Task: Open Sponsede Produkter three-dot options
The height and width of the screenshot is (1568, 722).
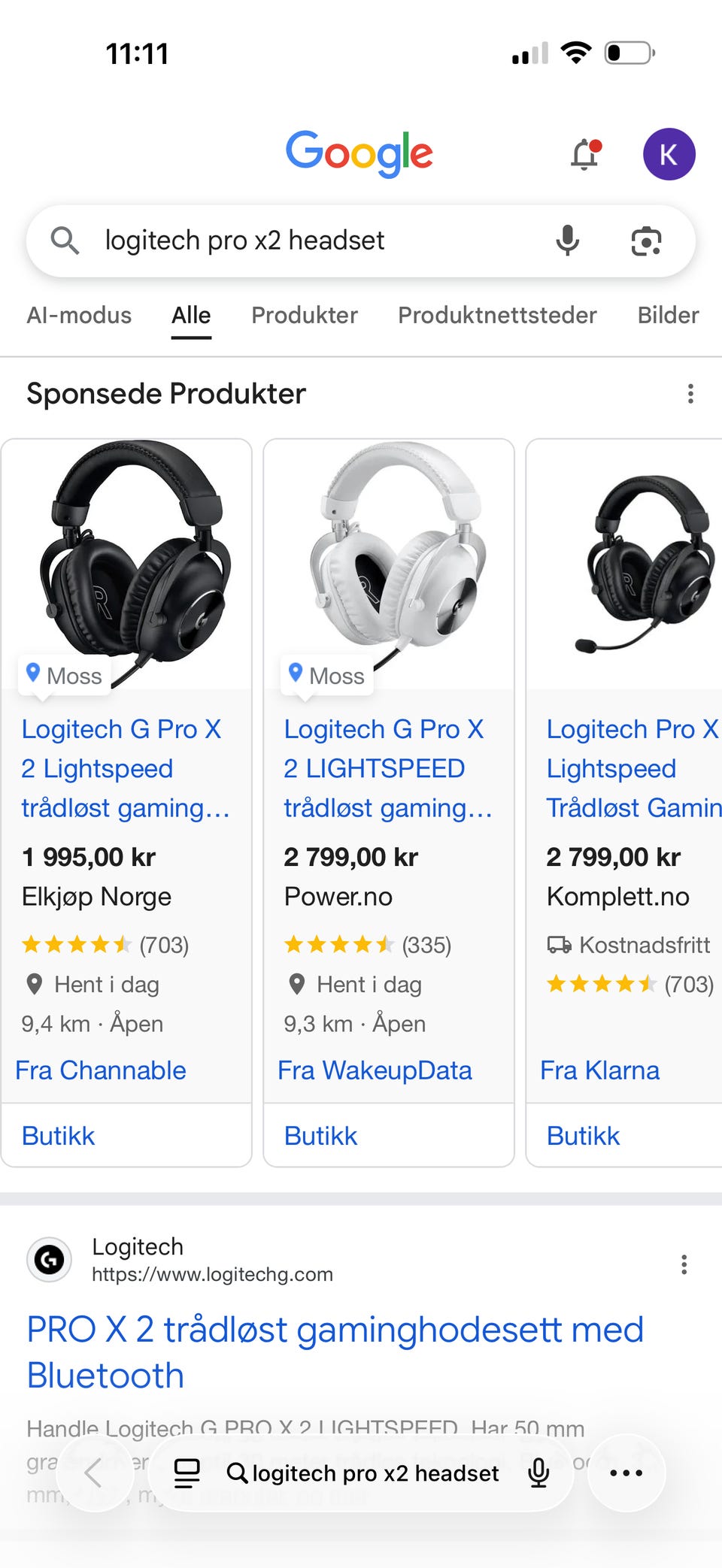Action: pos(690,394)
